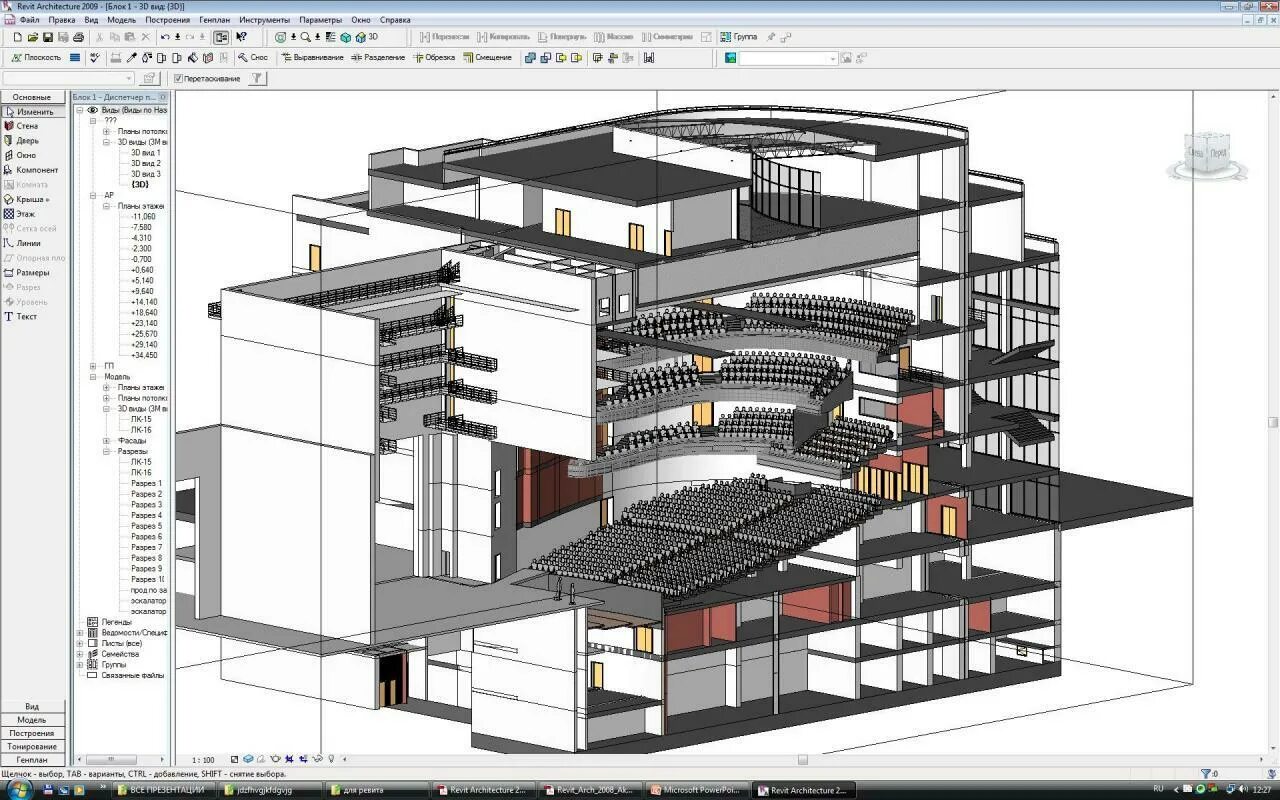Select the eyedropper match-type icon
Image resolution: width=1280 pixels, height=800 pixels.
coord(131,58)
